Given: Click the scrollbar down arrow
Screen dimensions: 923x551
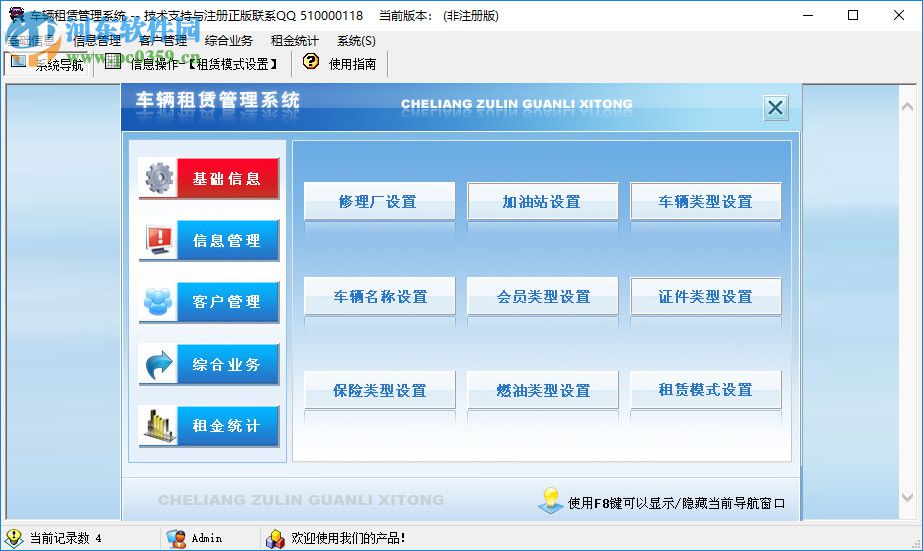Looking at the screenshot, I should (x=907, y=497).
